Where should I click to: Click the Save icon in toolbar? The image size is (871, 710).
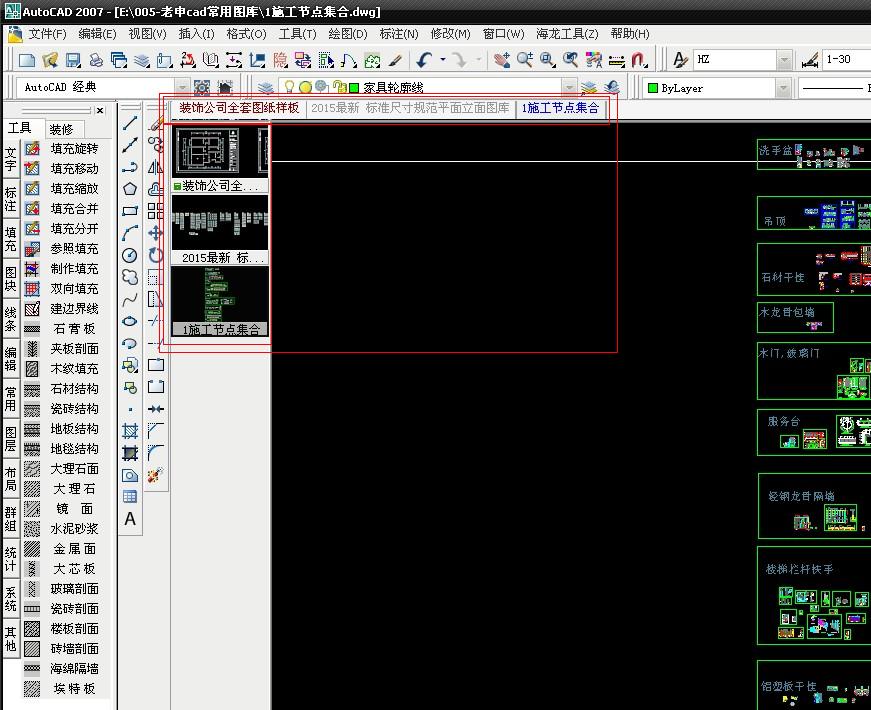[73, 59]
